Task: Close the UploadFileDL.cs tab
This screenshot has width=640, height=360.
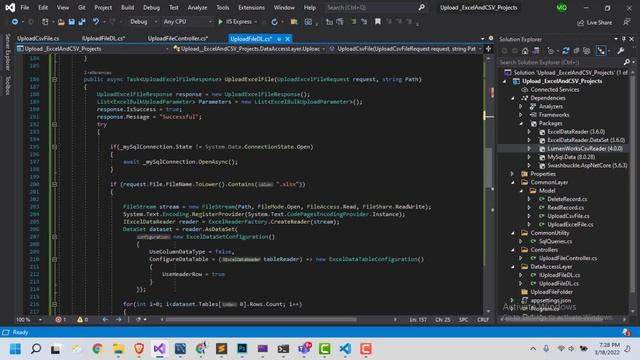Action: (x=288, y=39)
